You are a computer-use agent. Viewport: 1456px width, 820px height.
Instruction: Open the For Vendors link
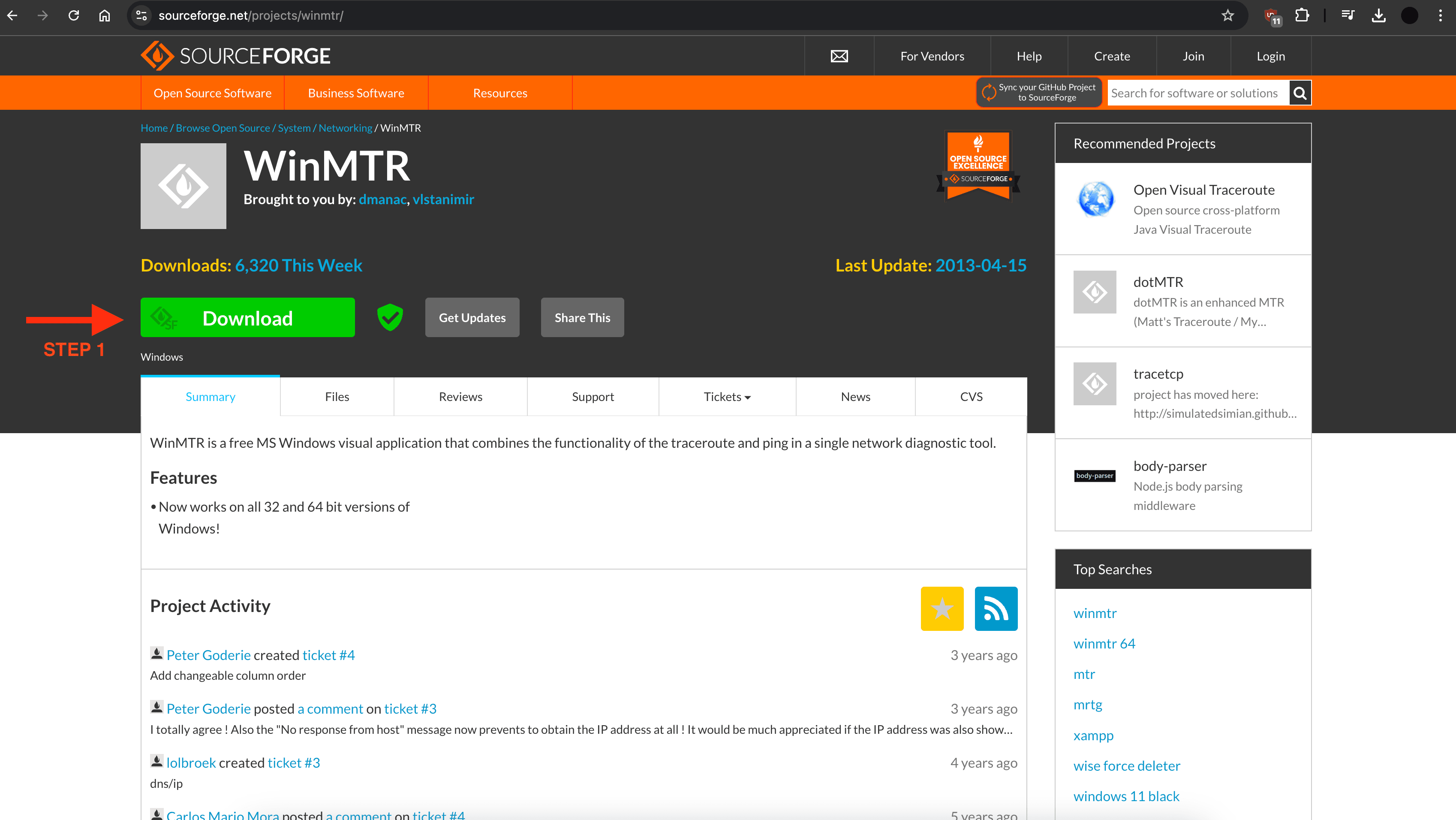coord(932,56)
